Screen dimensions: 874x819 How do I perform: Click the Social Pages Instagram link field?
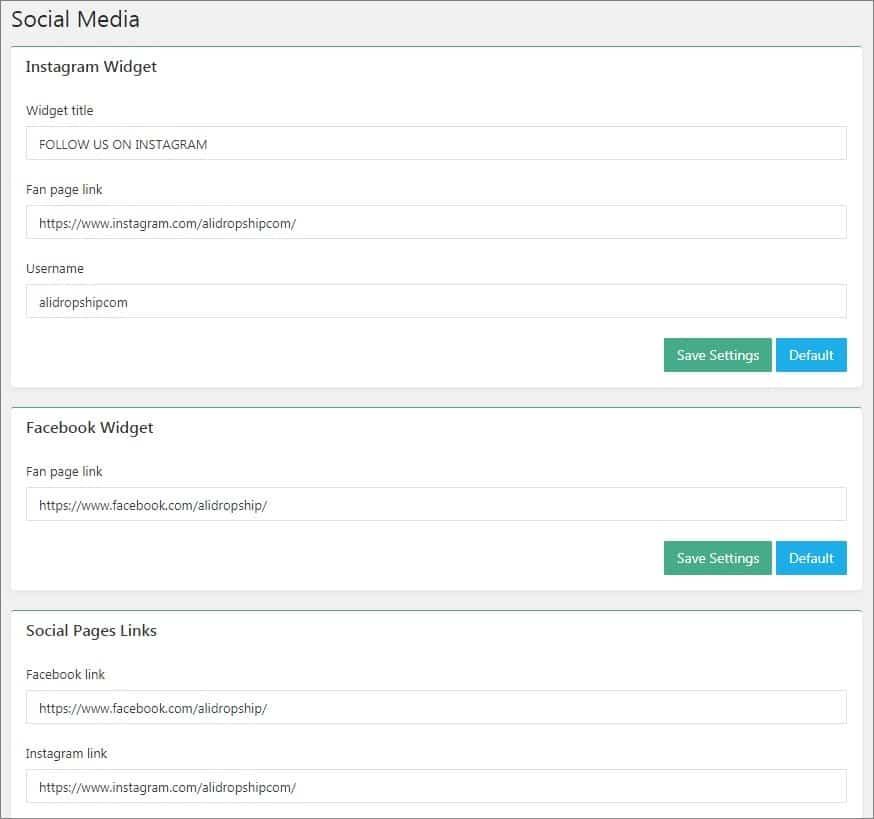(436, 787)
